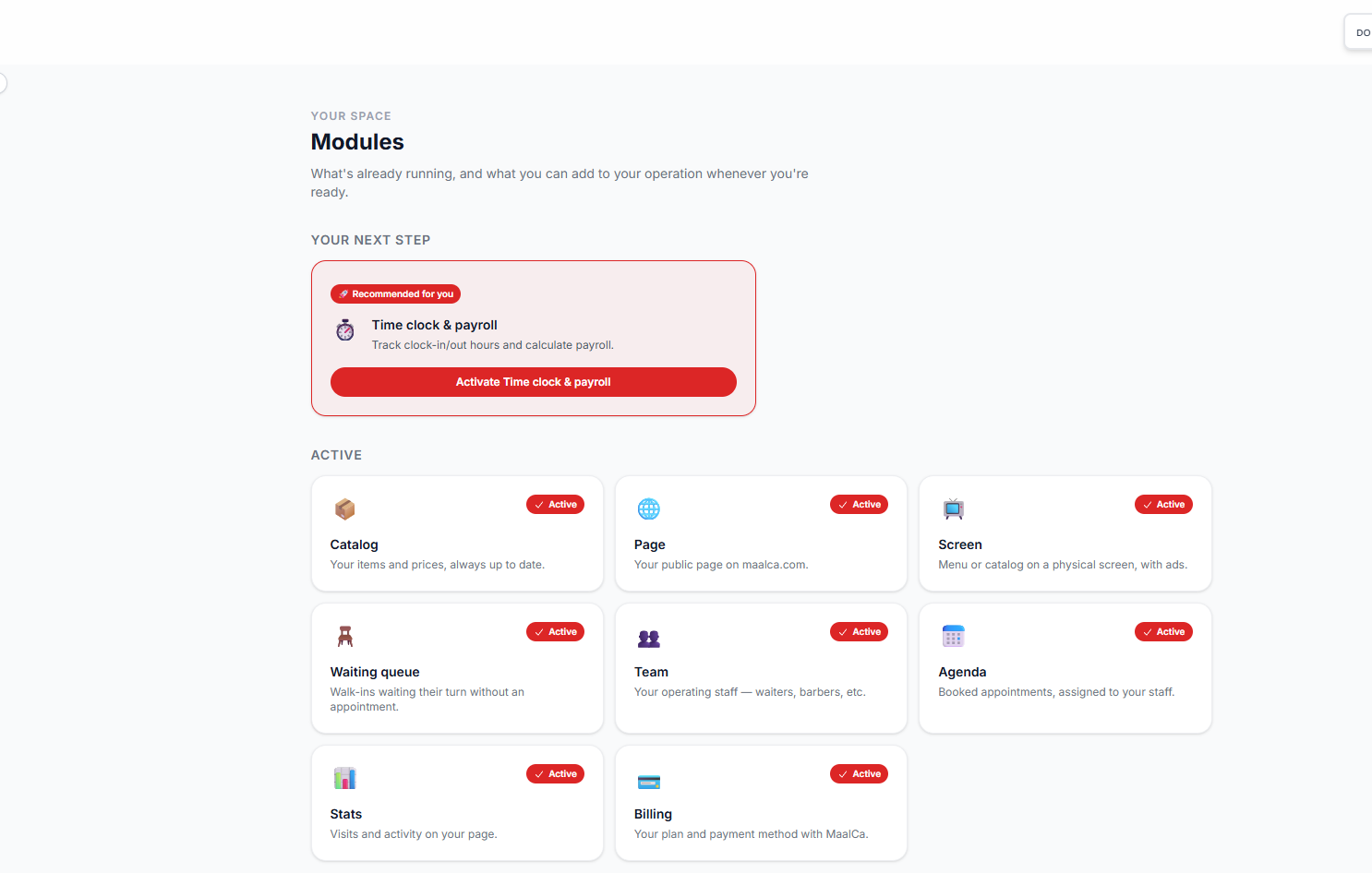The image size is (1372, 873).
Task: Open the Stats module card title
Action: pyautogui.click(x=346, y=814)
